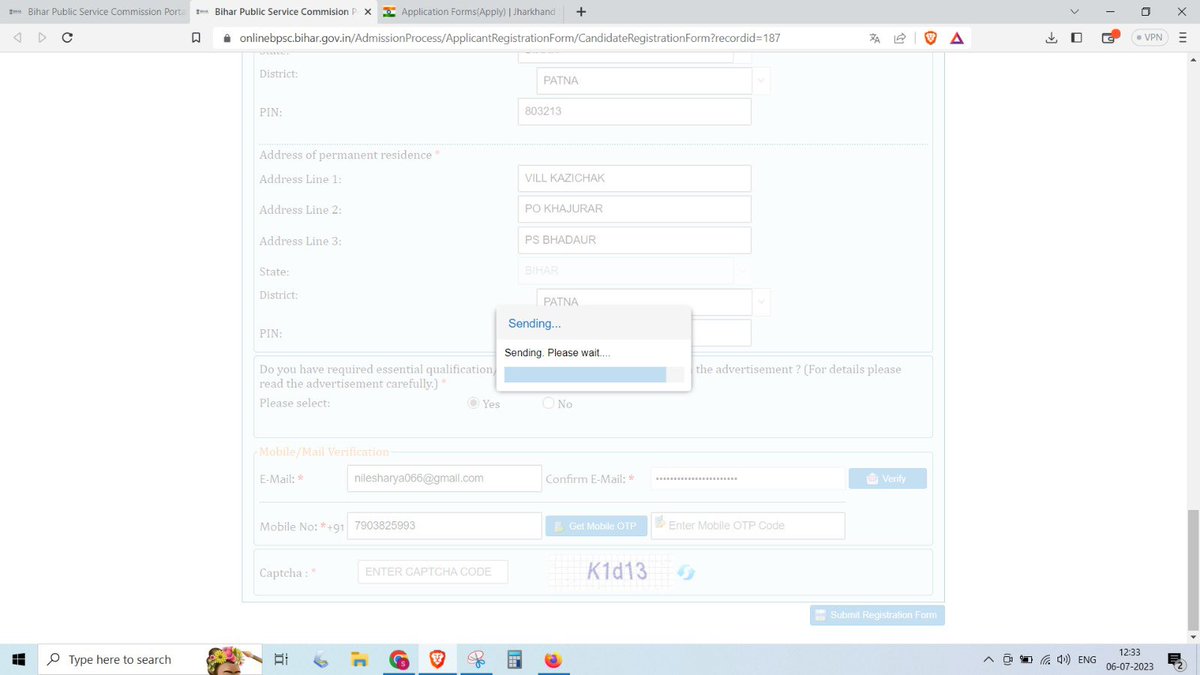
Task: Select the No radio button
Action: click(x=548, y=403)
